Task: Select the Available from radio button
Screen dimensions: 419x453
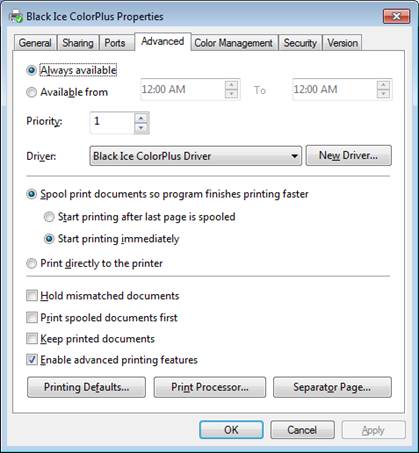Action: pyautogui.click(x=31, y=92)
